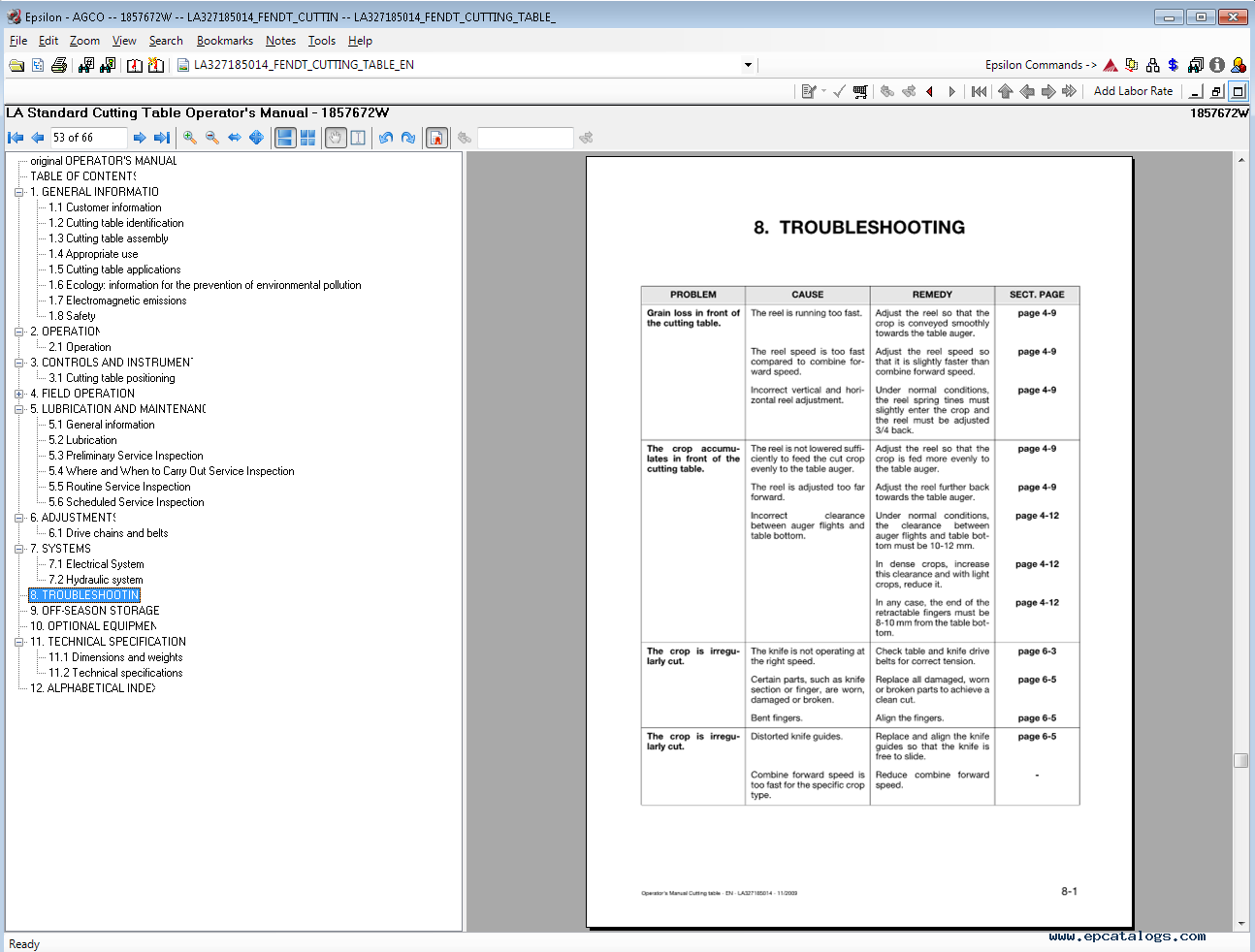Open the document name dropdown arrow
The width and height of the screenshot is (1255, 952).
point(748,65)
